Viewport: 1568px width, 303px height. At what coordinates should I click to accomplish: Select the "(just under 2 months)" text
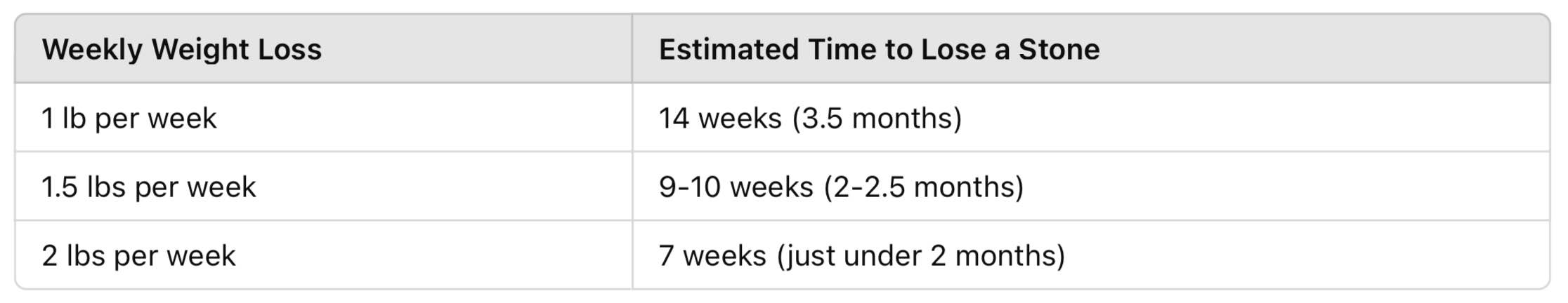pyautogui.click(x=921, y=255)
